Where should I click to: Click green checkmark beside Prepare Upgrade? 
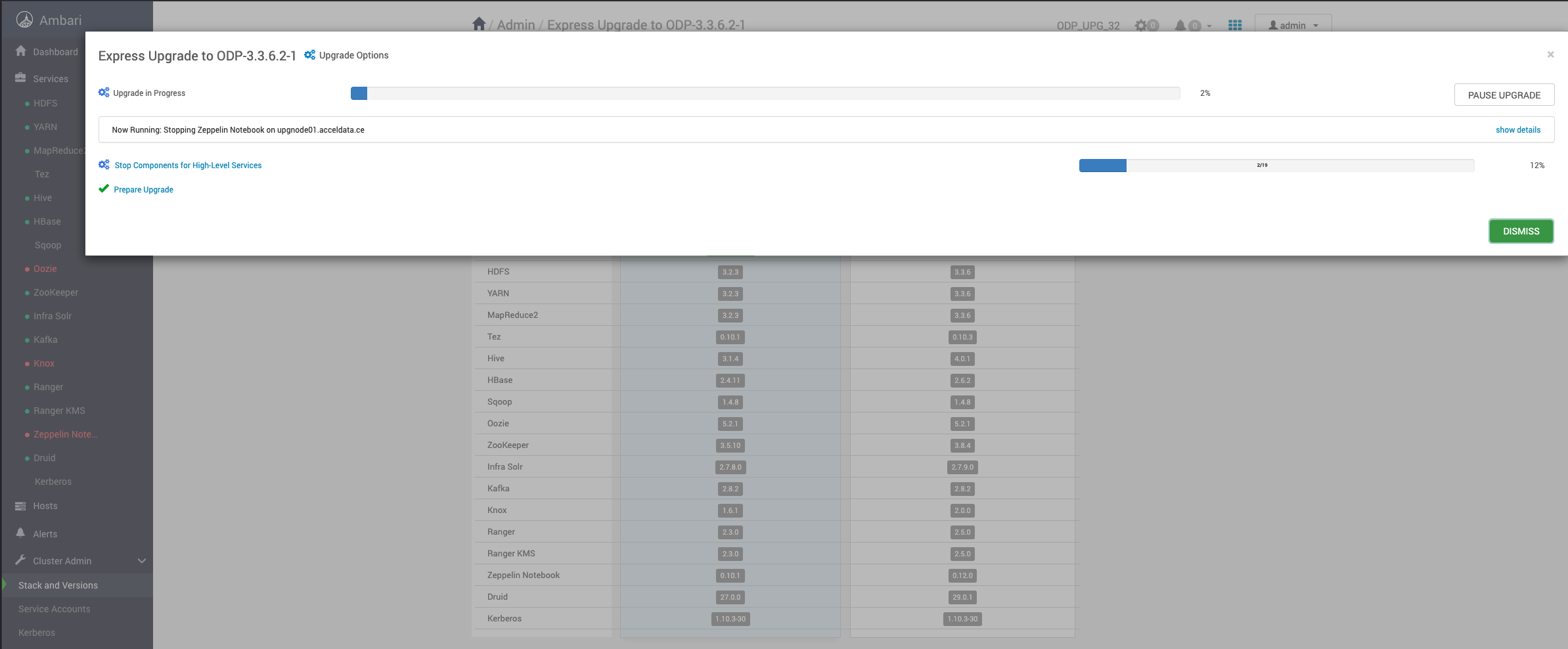point(104,189)
